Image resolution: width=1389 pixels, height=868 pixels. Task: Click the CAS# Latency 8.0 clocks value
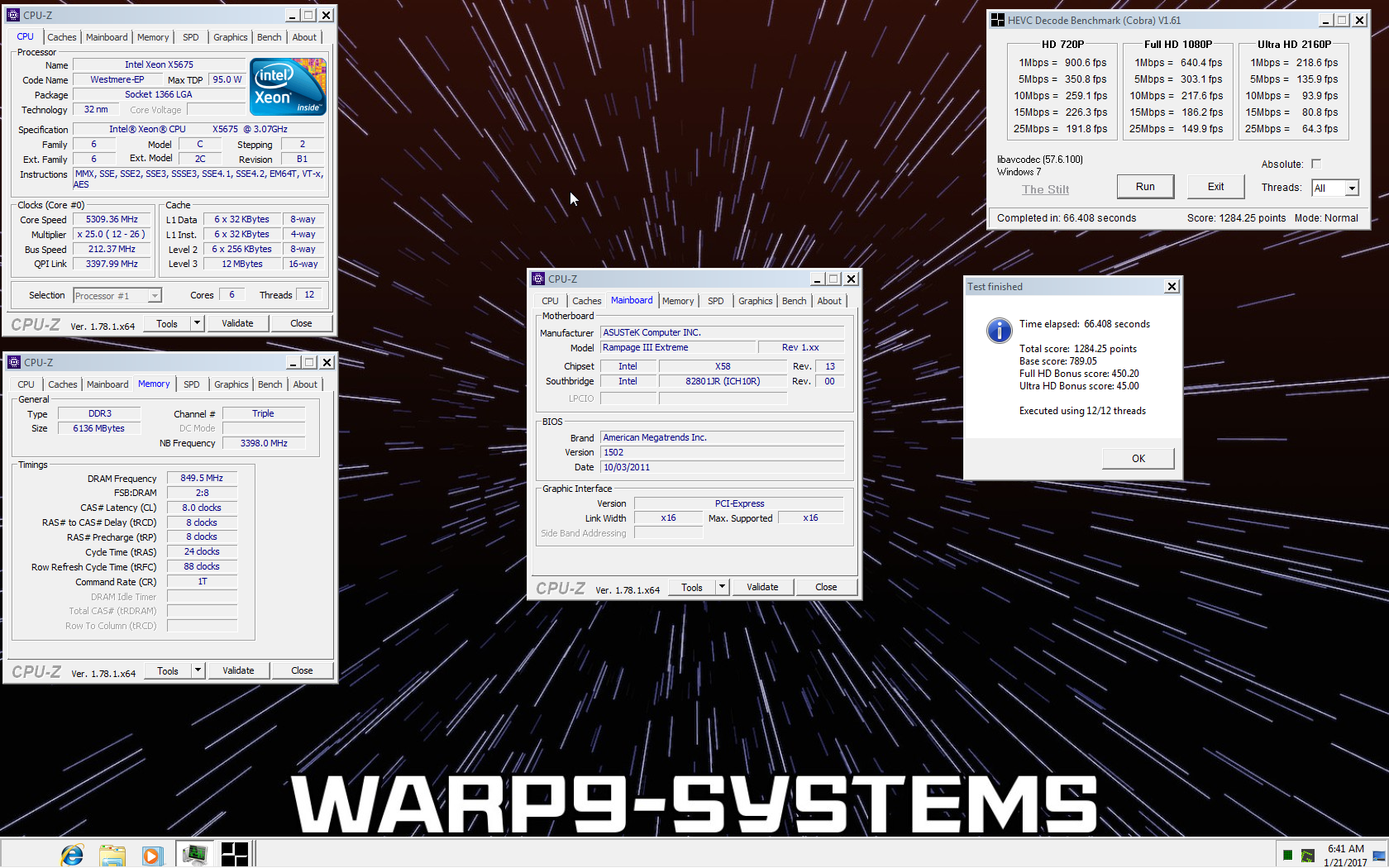pyautogui.click(x=202, y=508)
